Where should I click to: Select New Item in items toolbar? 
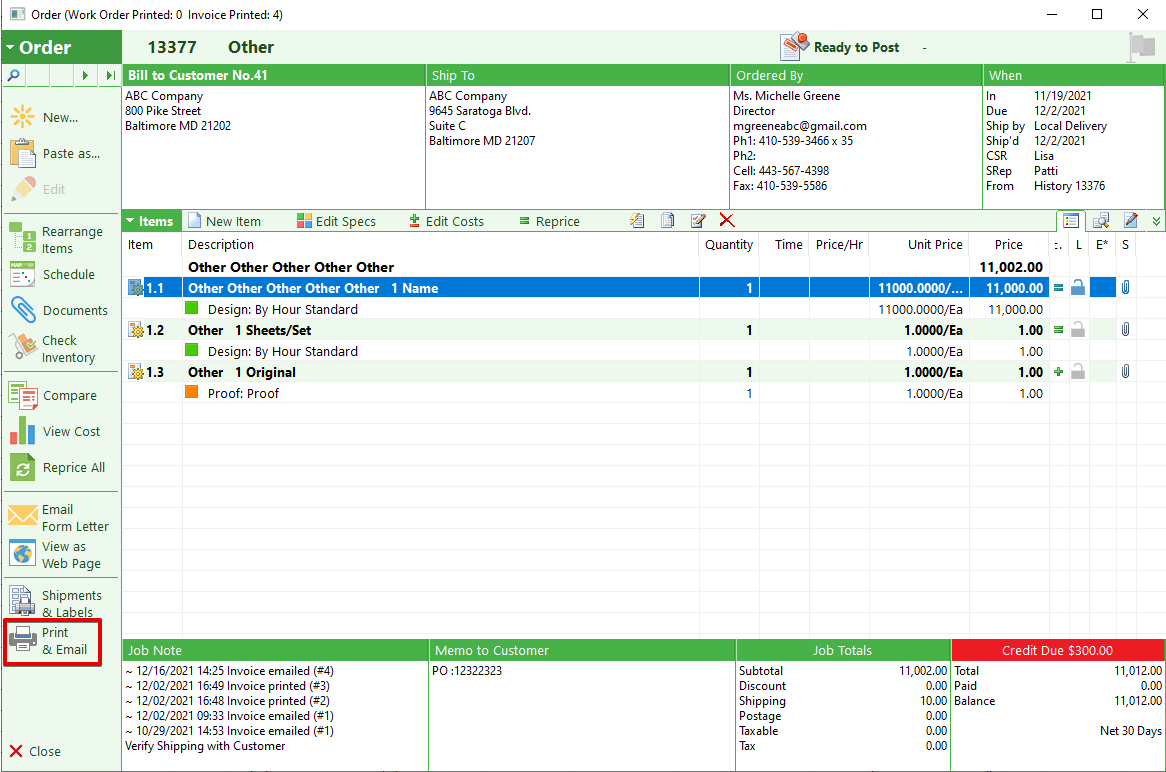[224, 221]
